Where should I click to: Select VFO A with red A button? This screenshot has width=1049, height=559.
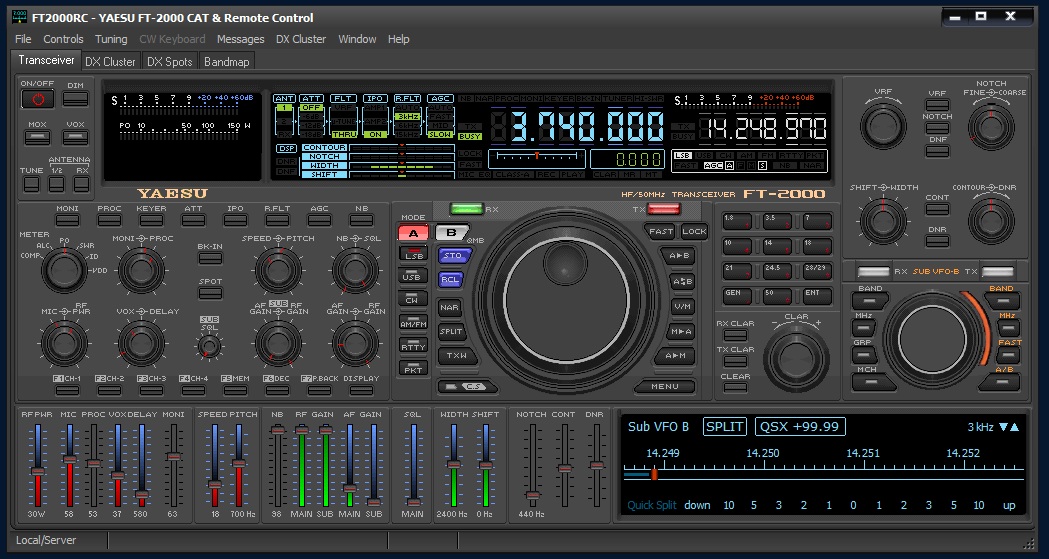coord(413,233)
